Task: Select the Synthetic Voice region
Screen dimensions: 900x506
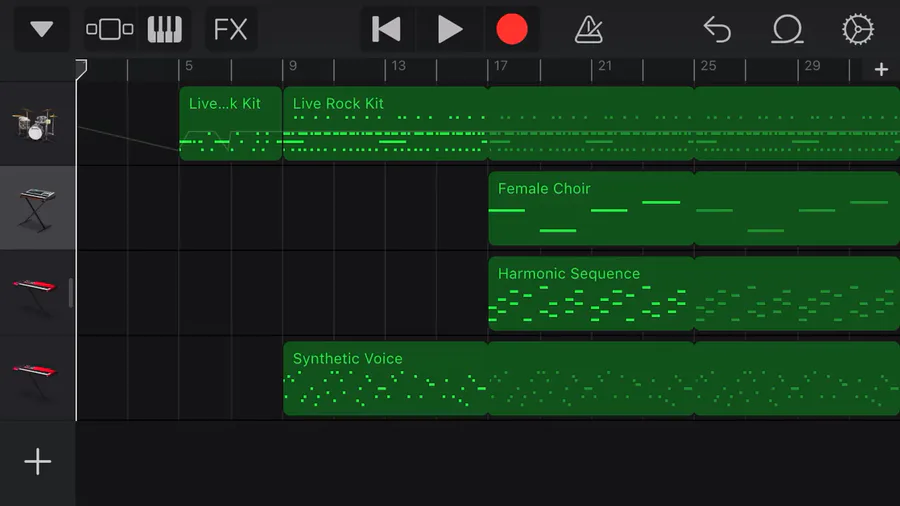Action: (591, 378)
